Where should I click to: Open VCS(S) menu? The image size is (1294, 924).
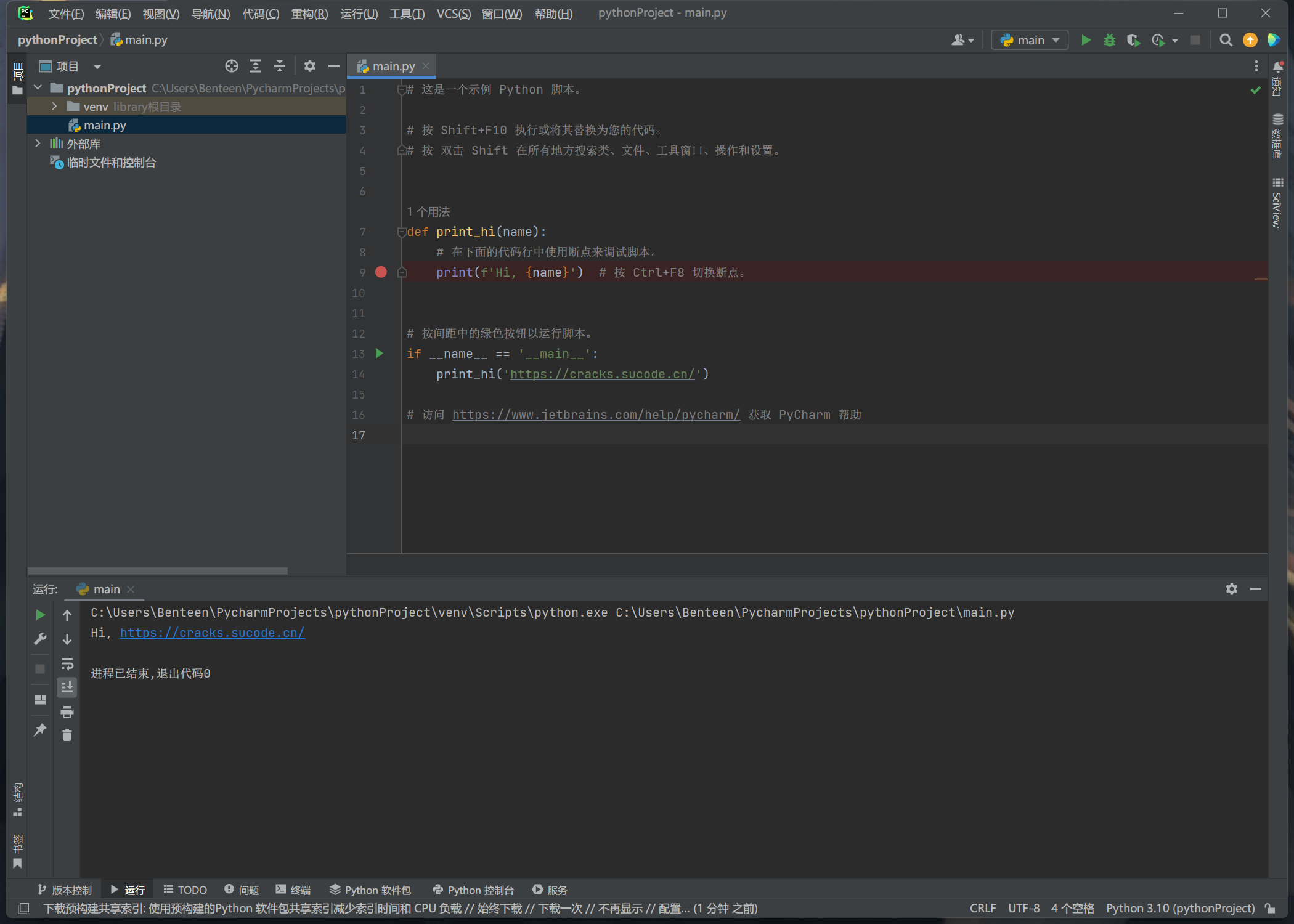point(454,14)
